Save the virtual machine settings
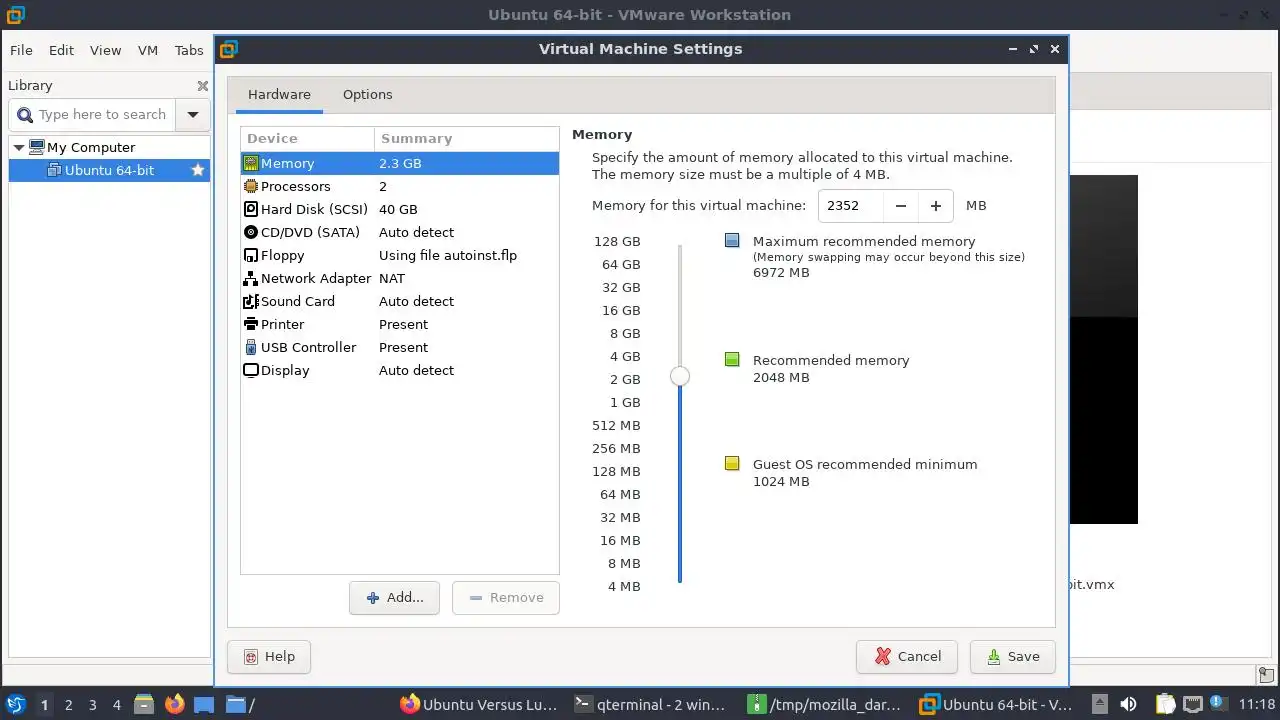Screen dimensions: 1280x720 point(1012,656)
